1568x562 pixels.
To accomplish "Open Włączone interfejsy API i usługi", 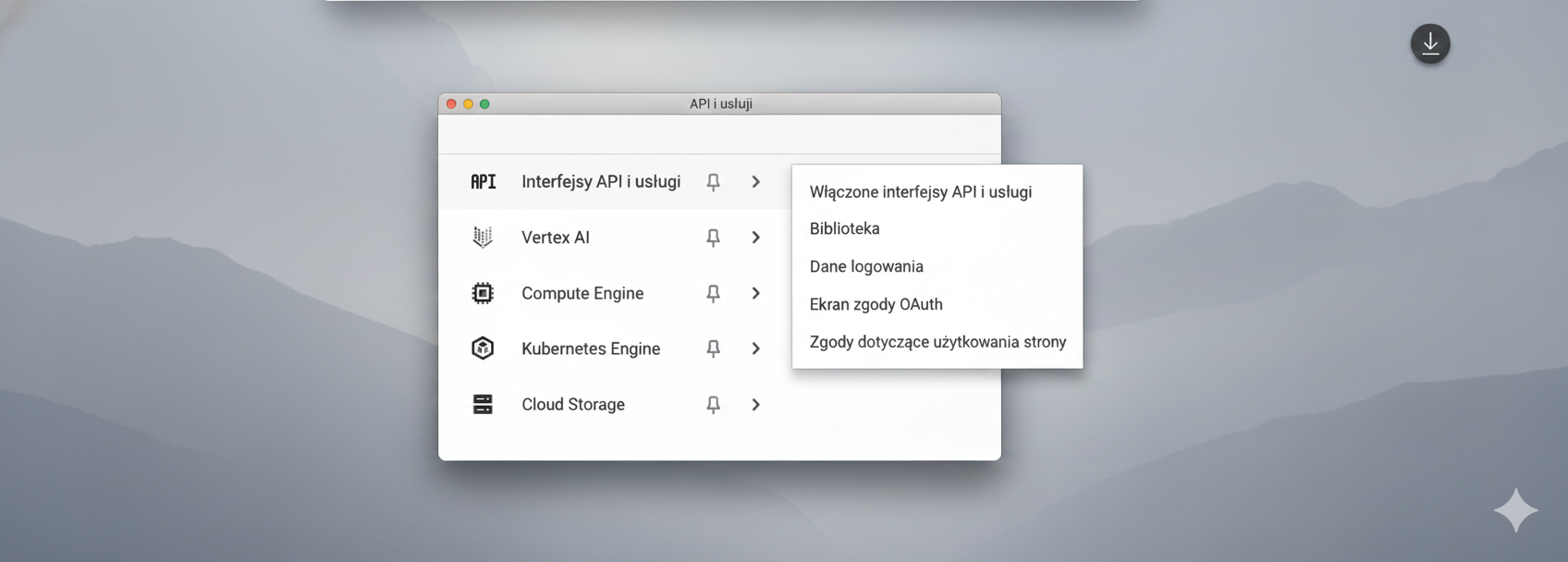I will 920,192.
